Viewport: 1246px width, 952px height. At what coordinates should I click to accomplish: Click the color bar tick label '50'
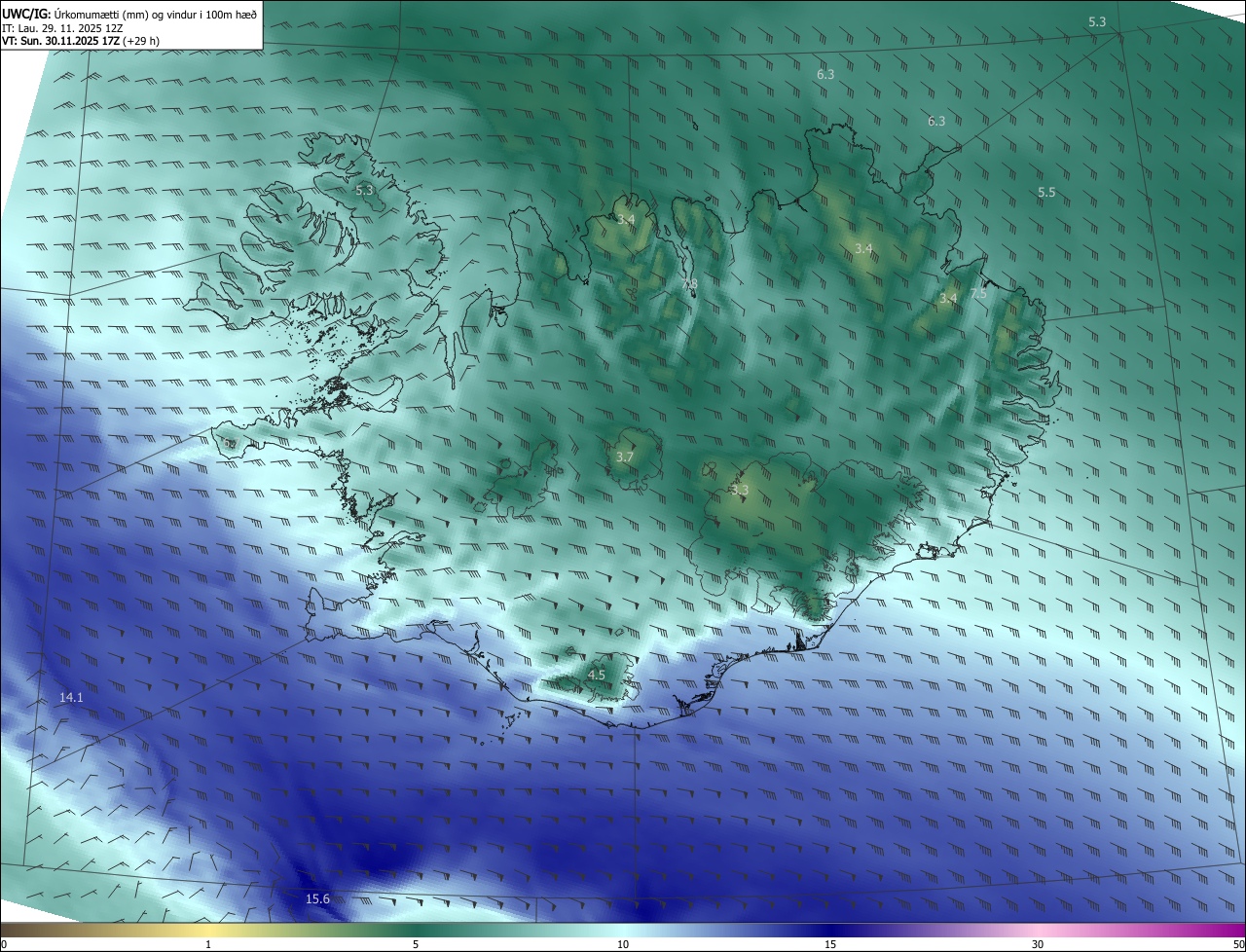click(1238, 944)
